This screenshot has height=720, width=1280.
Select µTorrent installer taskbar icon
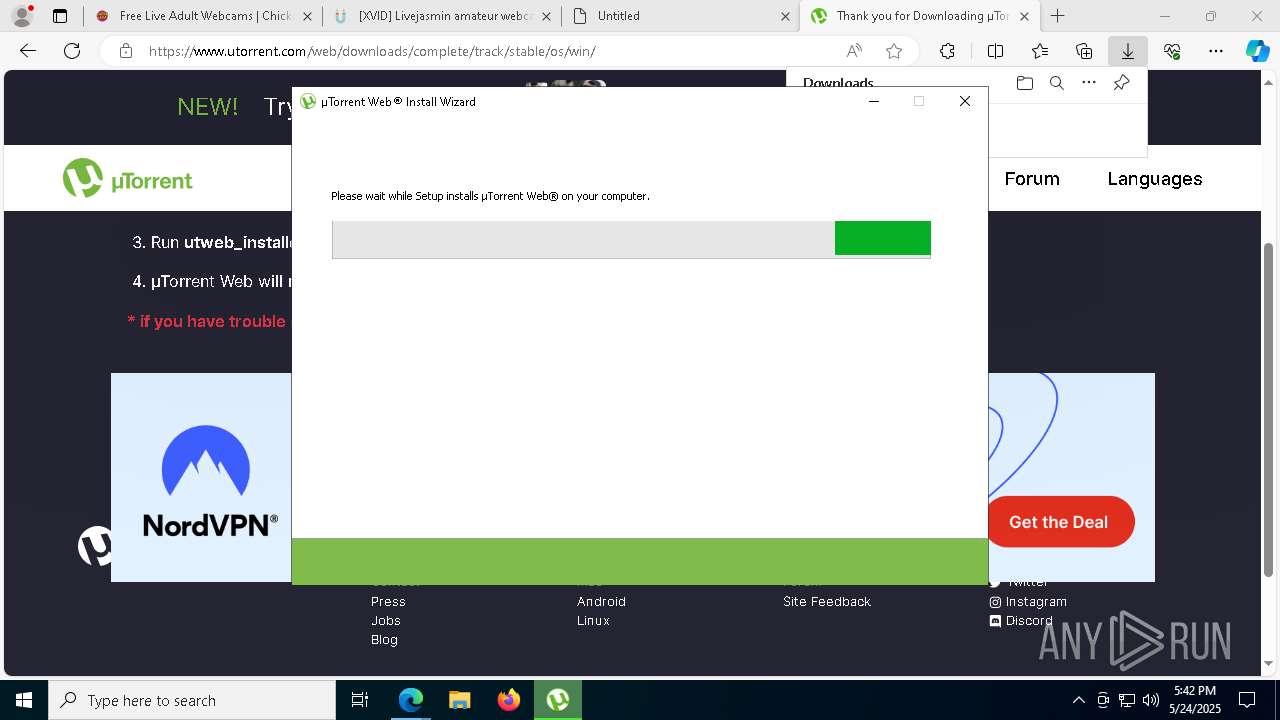pyautogui.click(x=558, y=700)
